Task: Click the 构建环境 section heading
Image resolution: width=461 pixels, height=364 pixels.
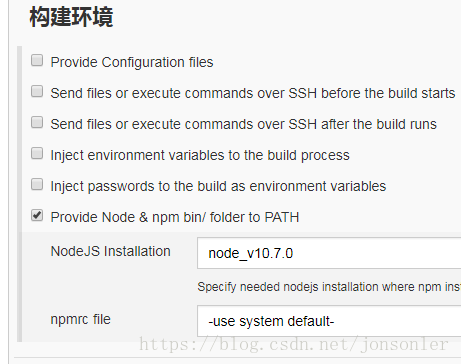Action: (71, 17)
